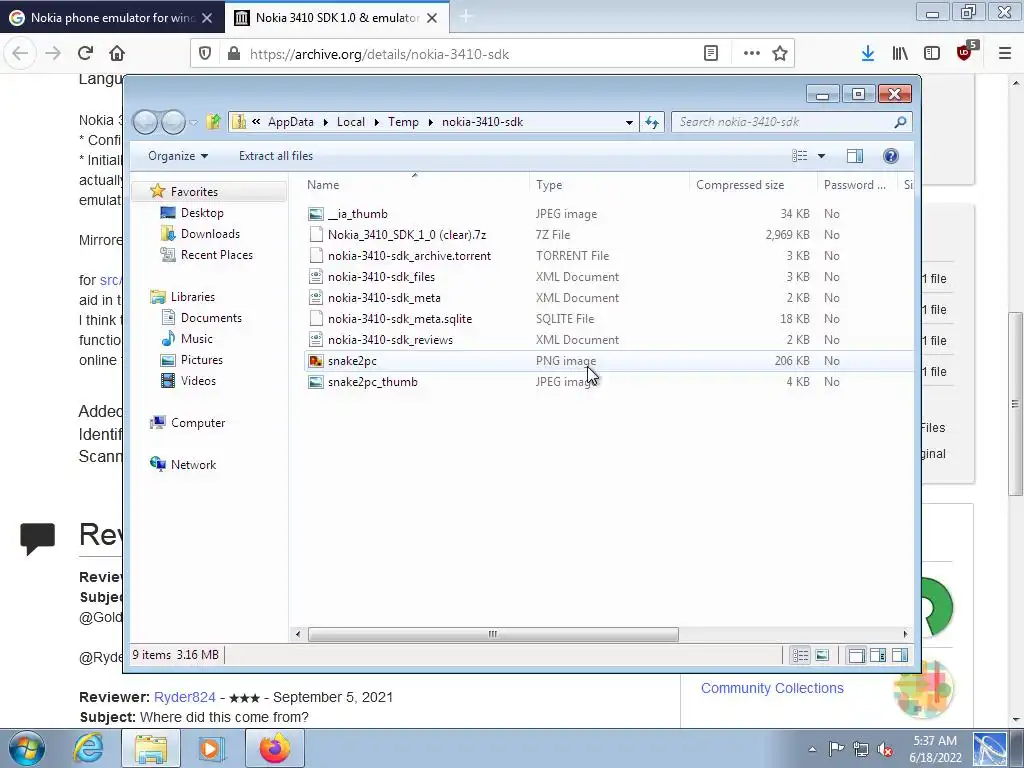Open a new Firefox tab

coord(466,16)
